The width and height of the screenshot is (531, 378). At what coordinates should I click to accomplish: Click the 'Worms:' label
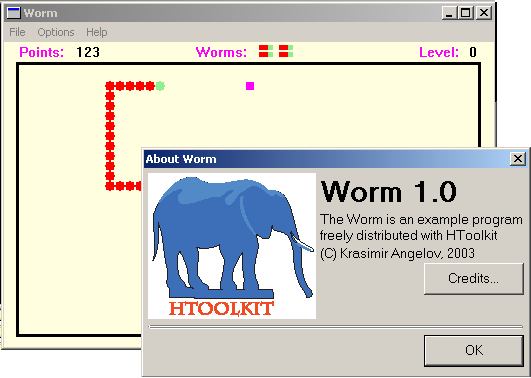tap(221, 52)
